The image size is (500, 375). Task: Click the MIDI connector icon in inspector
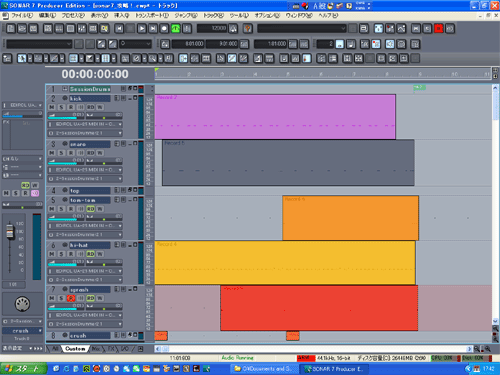click(22, 304)
